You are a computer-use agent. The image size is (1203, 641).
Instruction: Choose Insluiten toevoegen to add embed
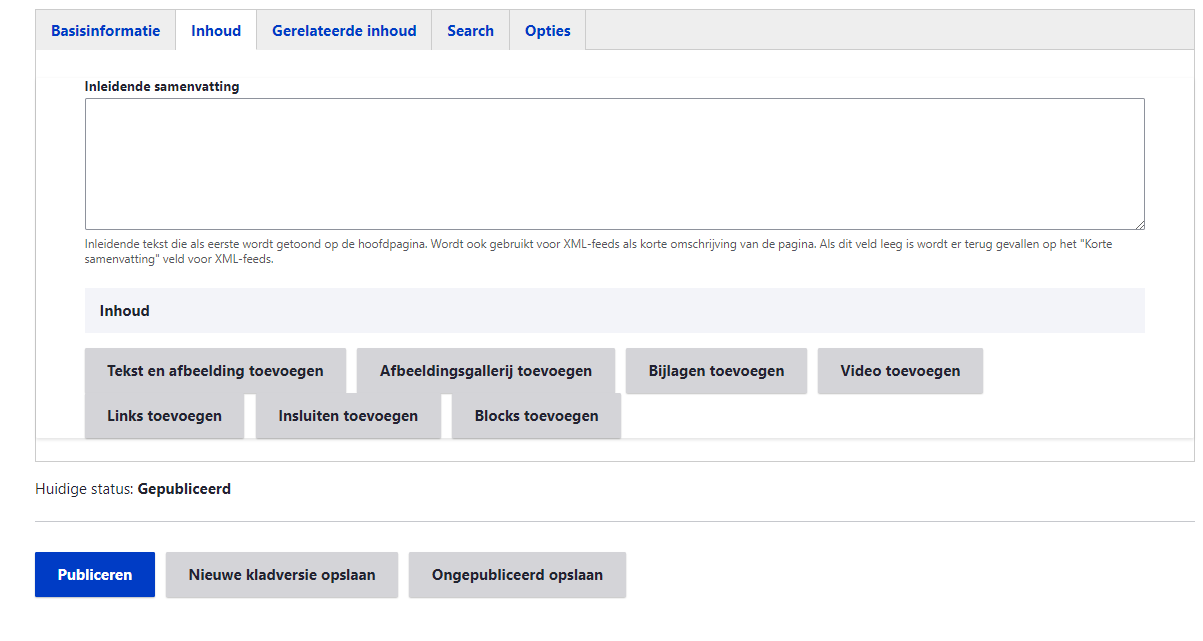click(x=348, y=416)
